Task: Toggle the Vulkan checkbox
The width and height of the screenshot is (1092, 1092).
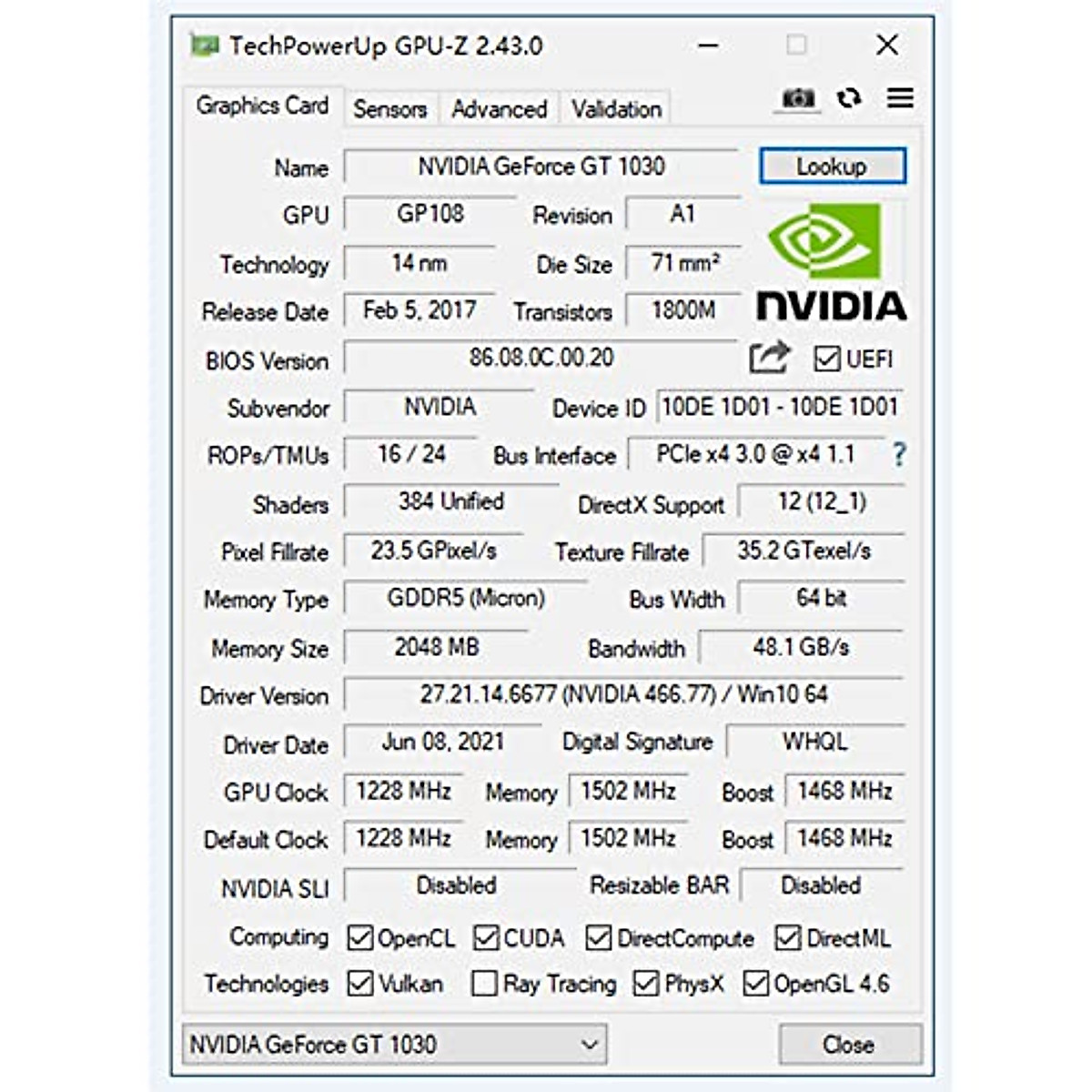Action: pos(359,984)
